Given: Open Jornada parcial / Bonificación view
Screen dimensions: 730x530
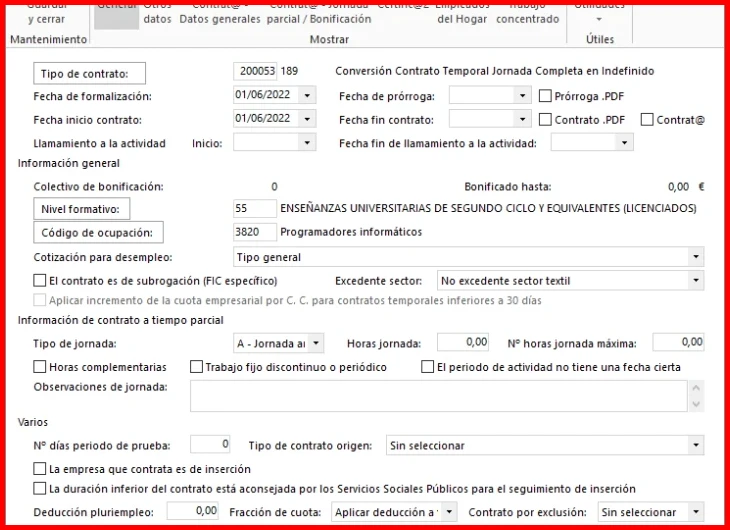Looking at the screenshot, I should pyautogui.click(x=319, y=15).
